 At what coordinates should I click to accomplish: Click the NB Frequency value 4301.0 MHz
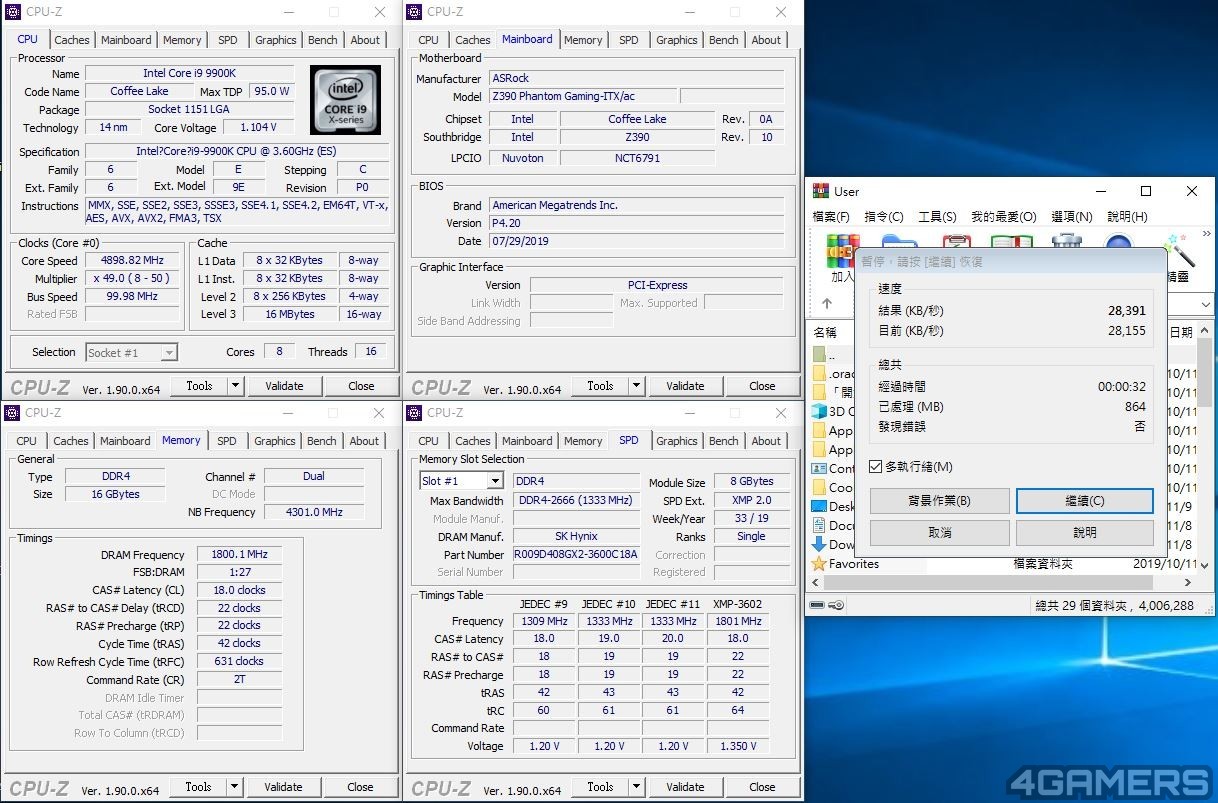click(x=314, y=513)
